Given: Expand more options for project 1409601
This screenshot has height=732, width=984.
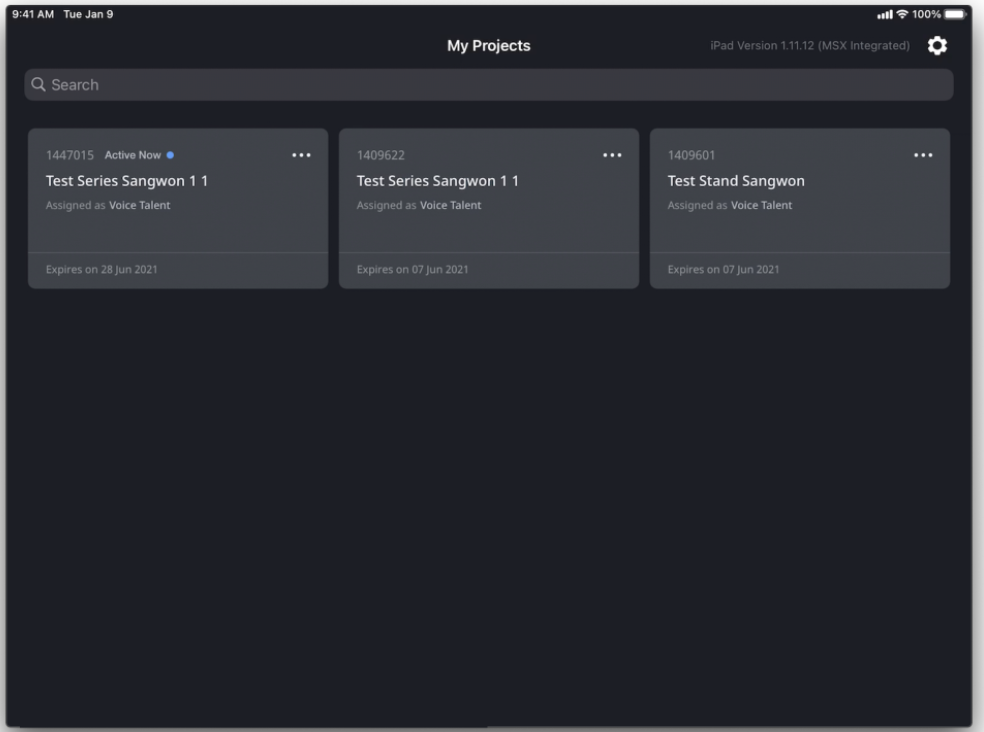Looking at the screenshot, I should click(923, 155).
